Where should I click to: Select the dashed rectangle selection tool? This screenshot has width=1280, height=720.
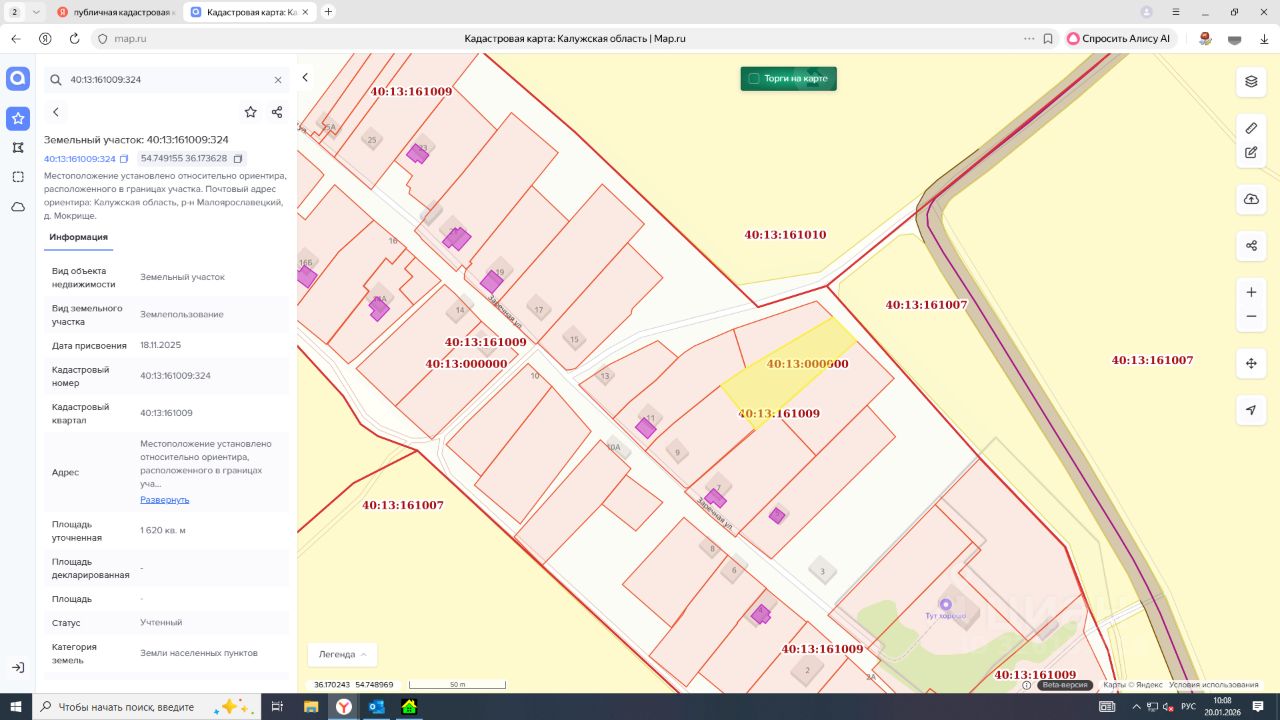[18, 177]
